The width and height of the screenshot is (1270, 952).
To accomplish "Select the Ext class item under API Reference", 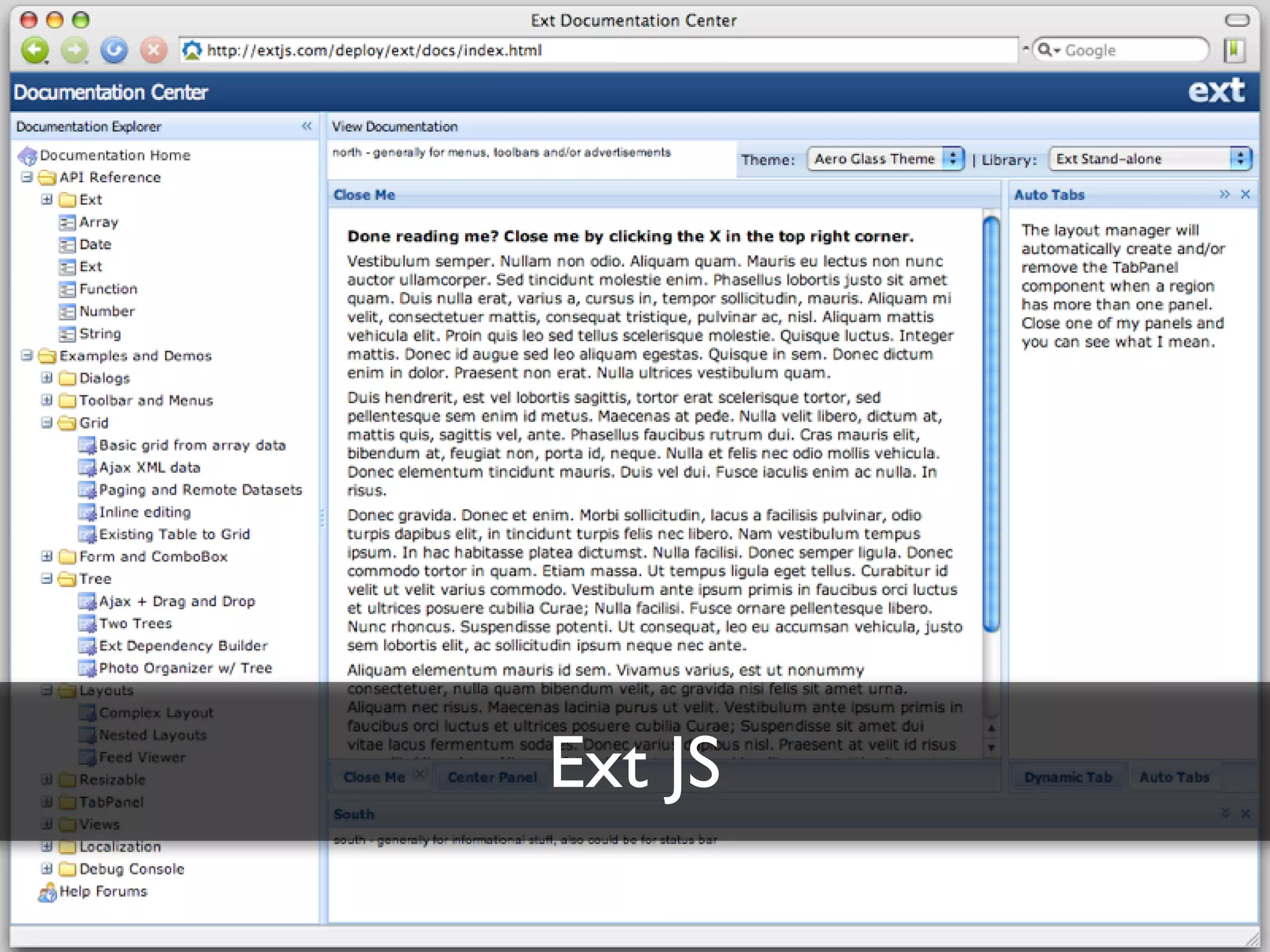I will [91, 267].
